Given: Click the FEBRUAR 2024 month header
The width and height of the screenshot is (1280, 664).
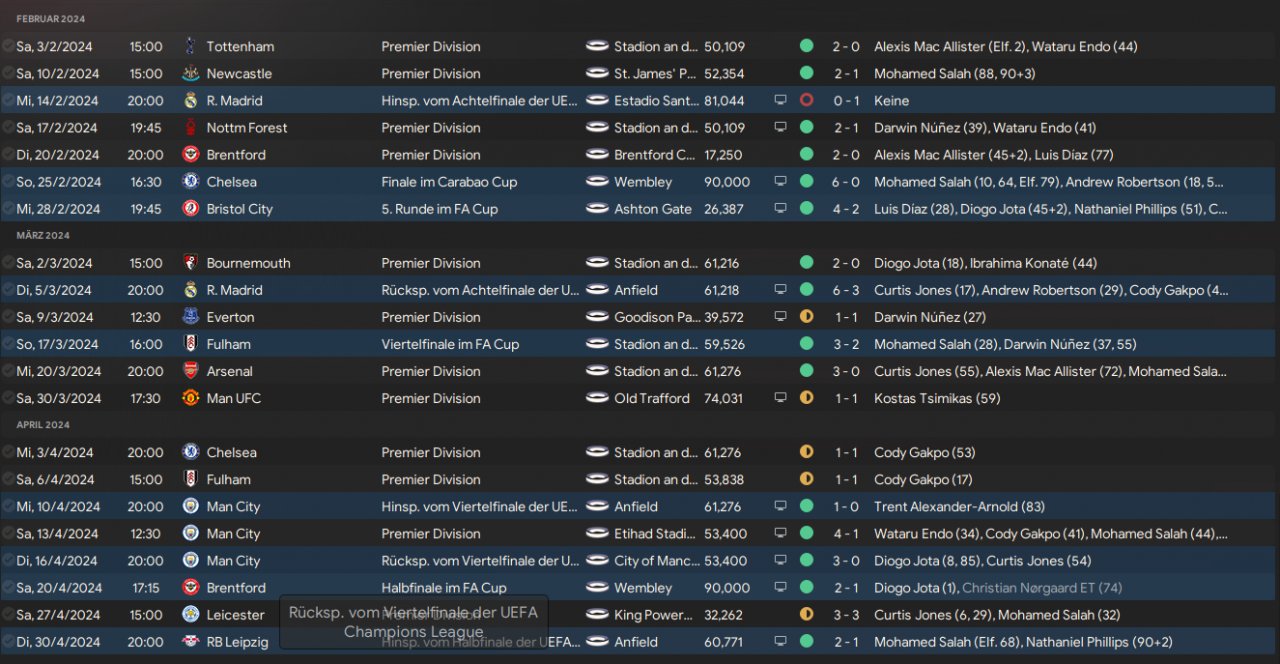Looking at the screenshot, I should coord(50,19).
